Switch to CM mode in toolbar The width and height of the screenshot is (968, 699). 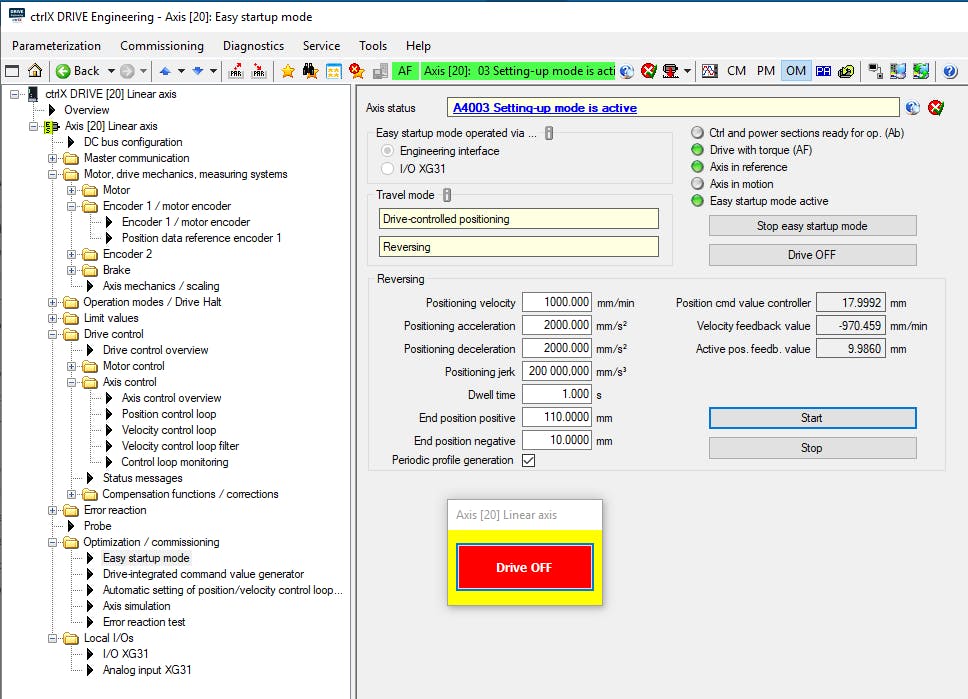[736, 71]
